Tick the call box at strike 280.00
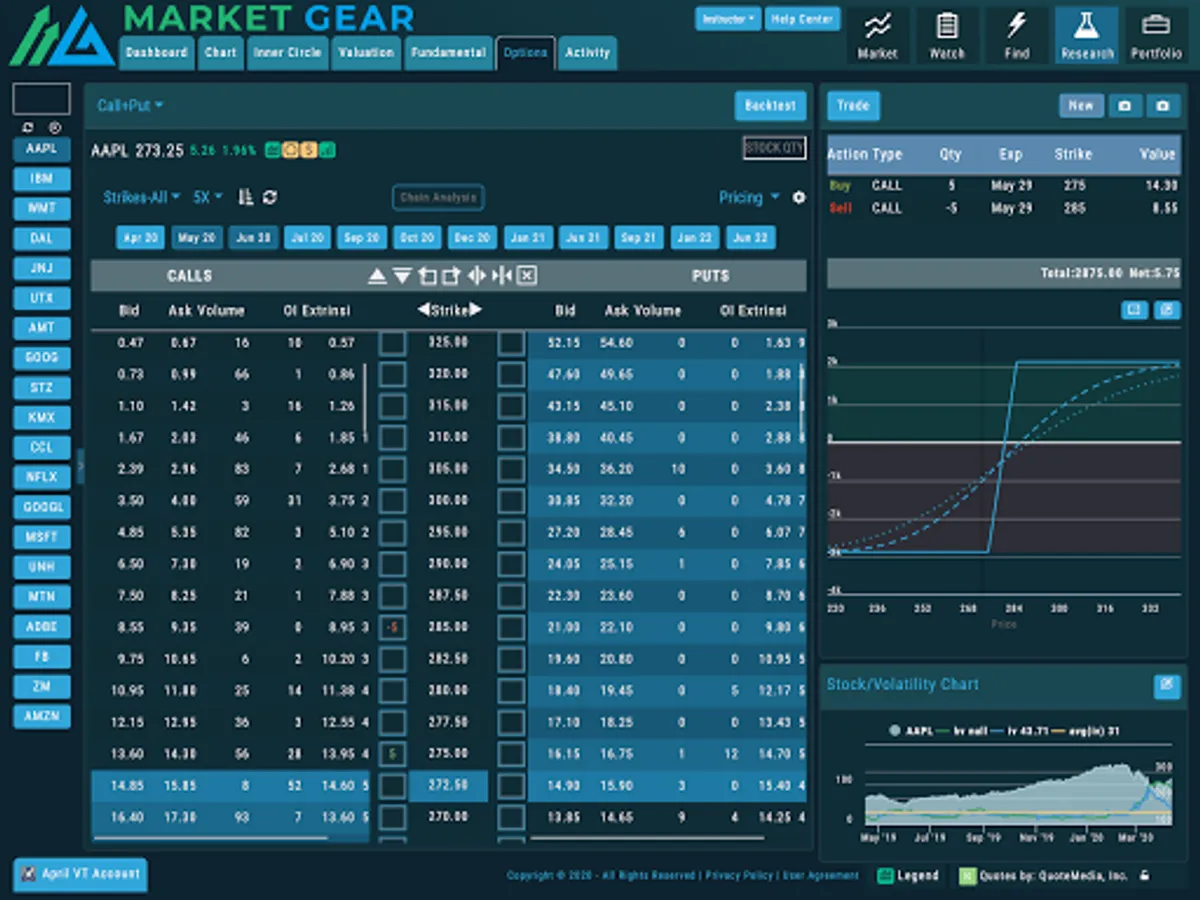 [x=393, y=691]
